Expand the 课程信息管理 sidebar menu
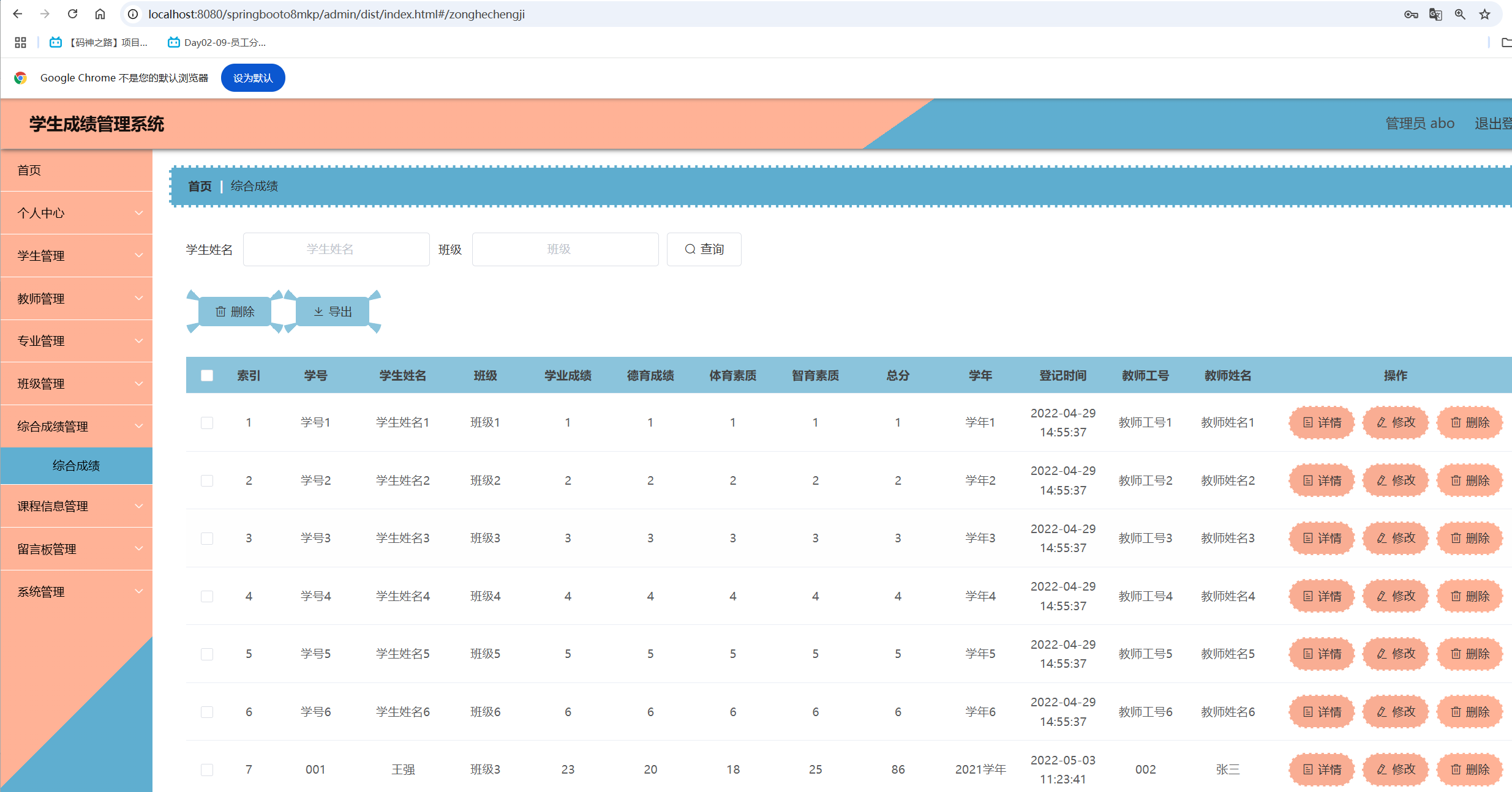1512x792 pixels. pos(77,506)
